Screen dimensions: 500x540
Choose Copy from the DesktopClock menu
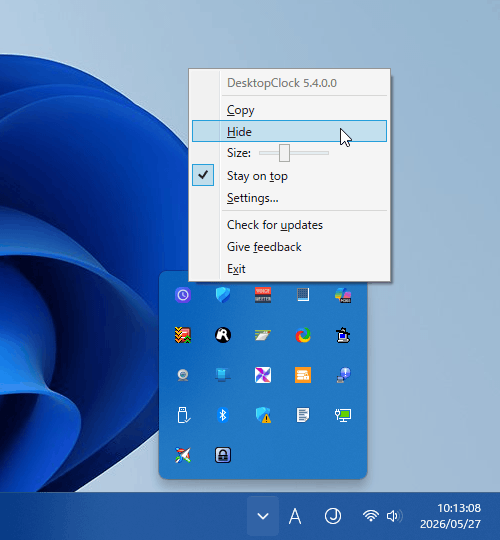tap(289, 110)
